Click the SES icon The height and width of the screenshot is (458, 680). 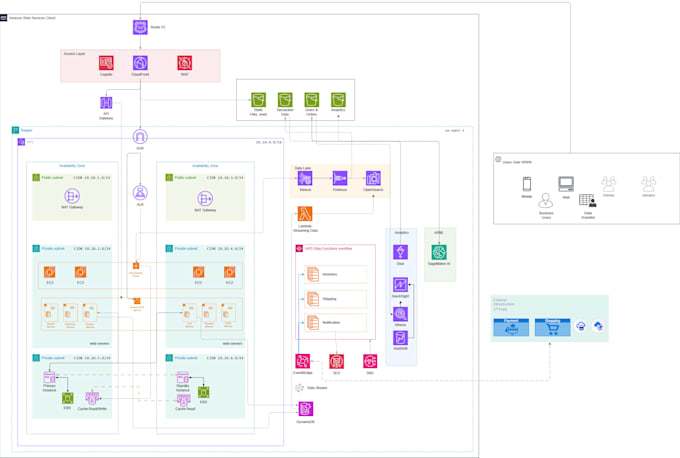point(337,361)
